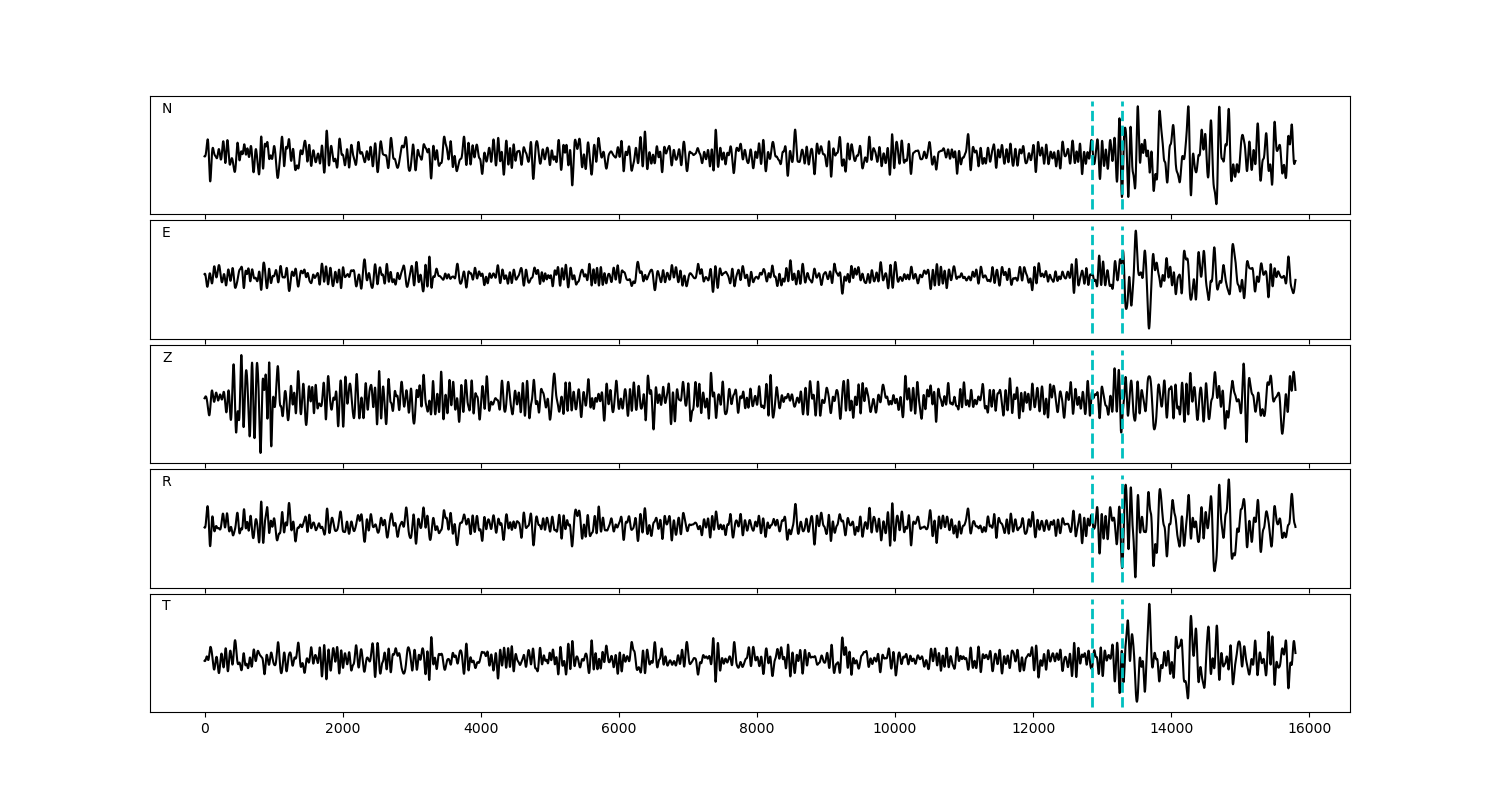Select the 10000 x-axis tick label
This screenshot has width=1500, height=800.
pos(894,730)
